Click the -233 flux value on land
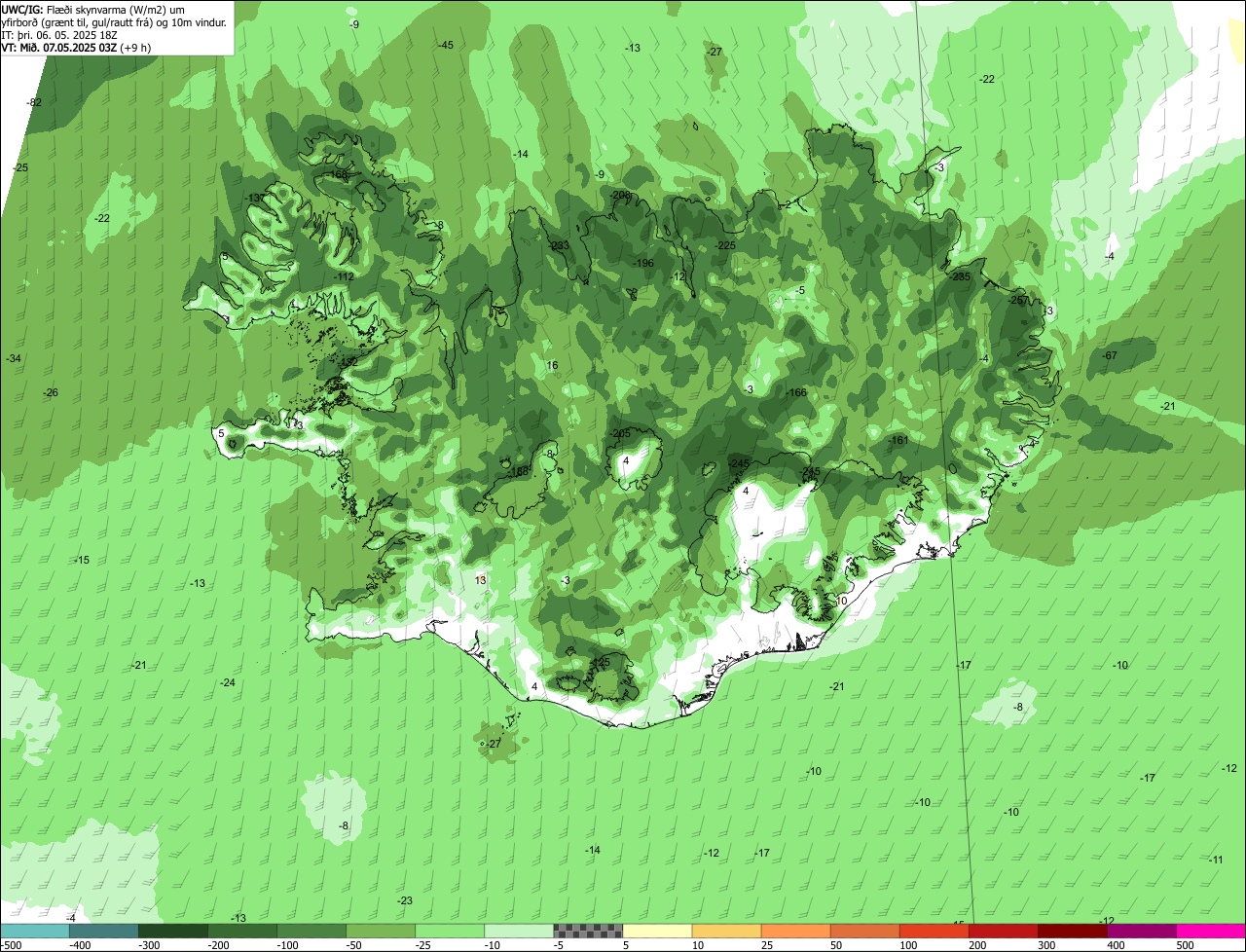1246x952 pixels. click(x=559, y=245)
